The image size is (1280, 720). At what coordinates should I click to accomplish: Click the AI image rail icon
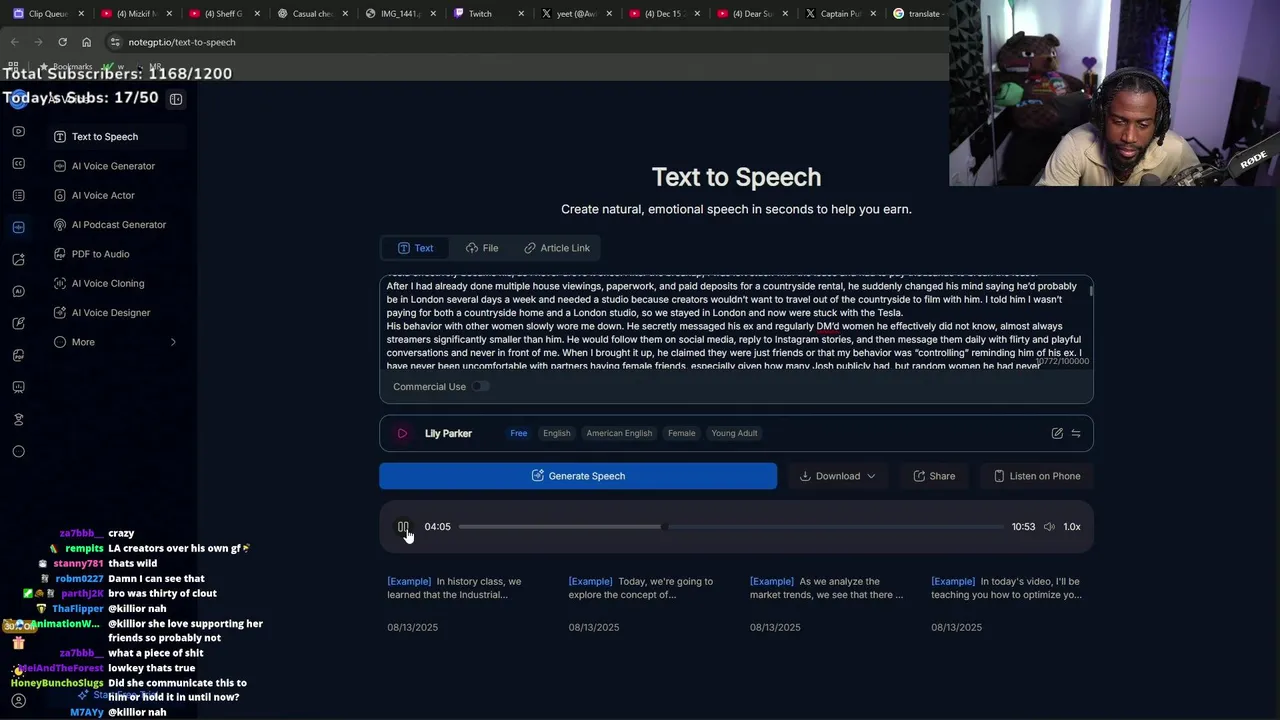coord(18,259)
